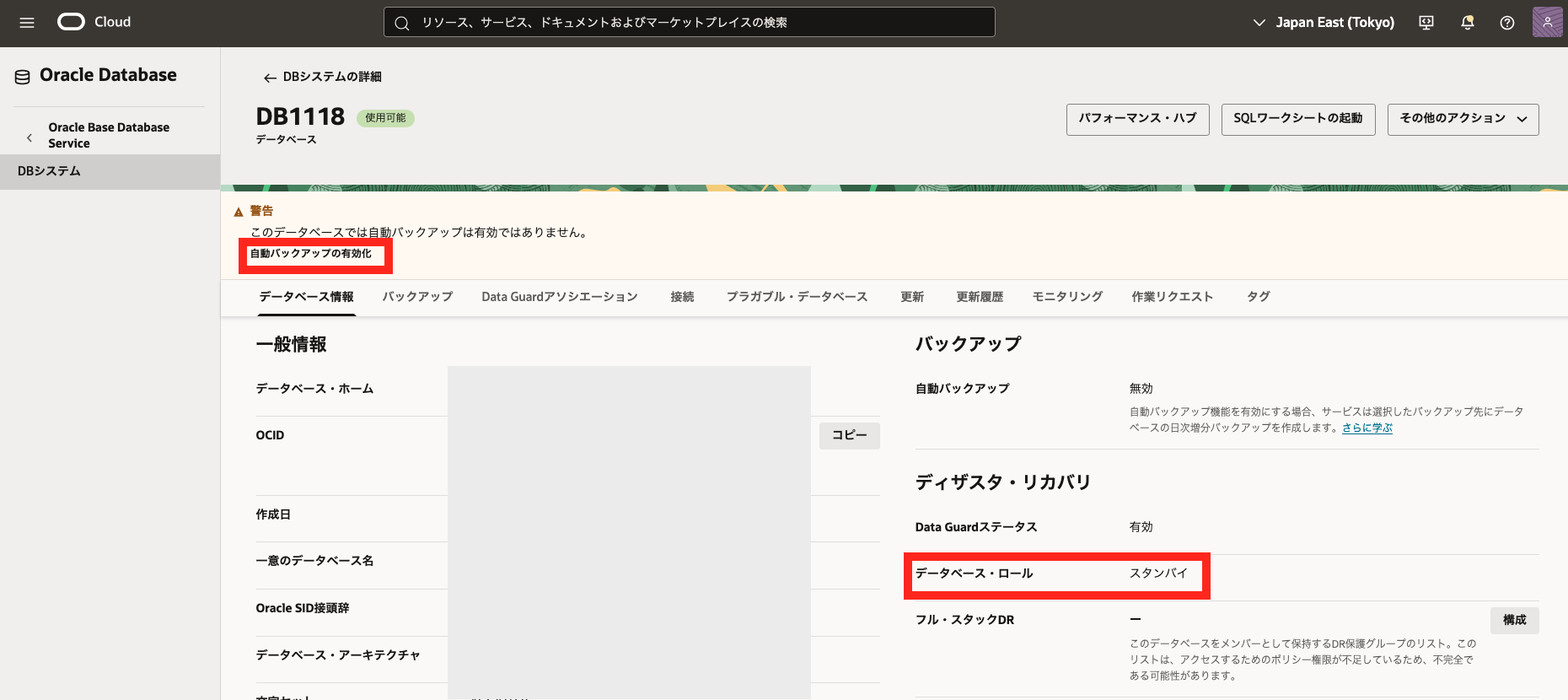Launch SQLワークシートの起動 button
Image resolution: width=1568 pixels, height=700 pixels.
tap(1297, 119)
